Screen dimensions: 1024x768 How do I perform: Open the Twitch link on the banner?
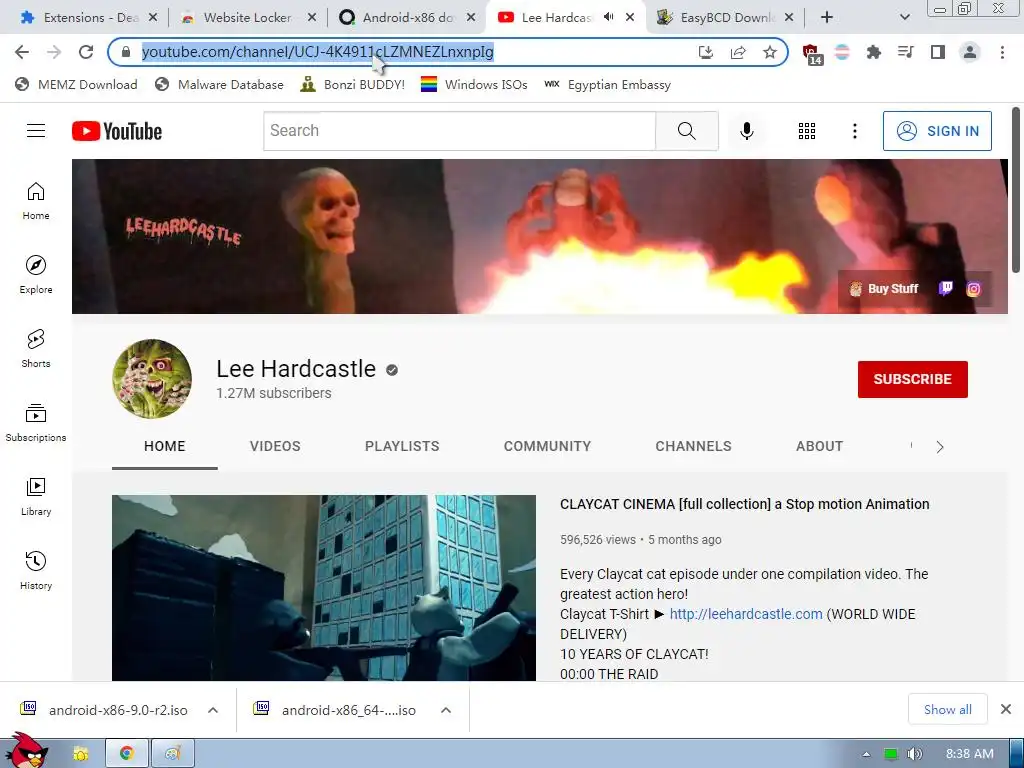(946, 289)
